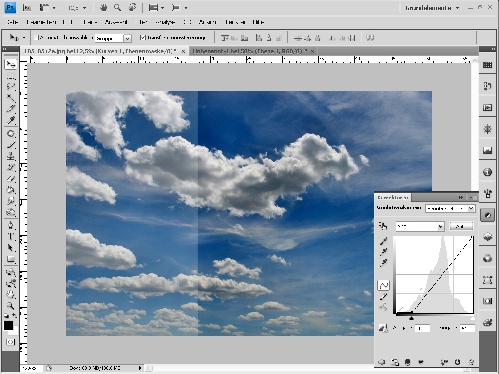Select the Magic Wand tool

(11, 98)
